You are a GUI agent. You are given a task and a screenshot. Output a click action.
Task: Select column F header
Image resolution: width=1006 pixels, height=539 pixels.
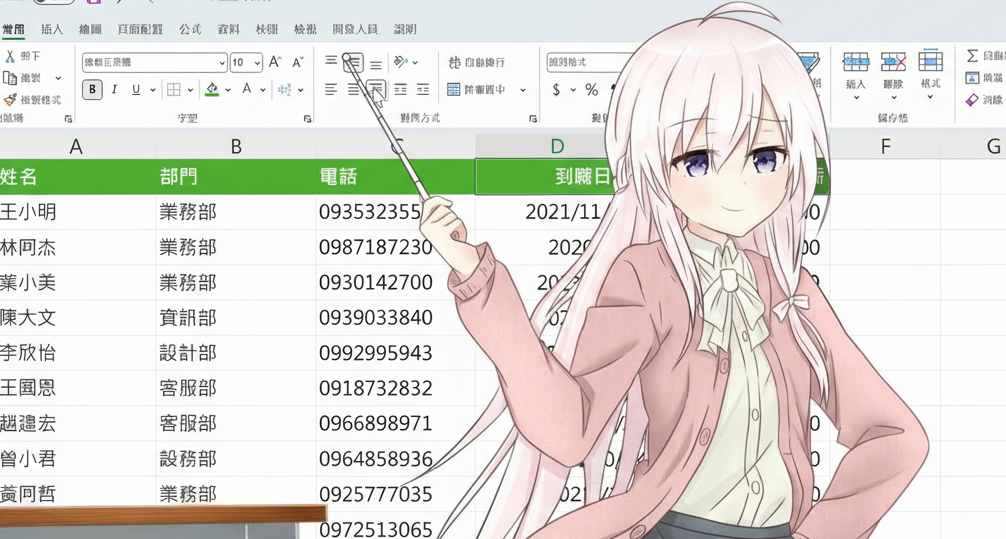[885, 146]
